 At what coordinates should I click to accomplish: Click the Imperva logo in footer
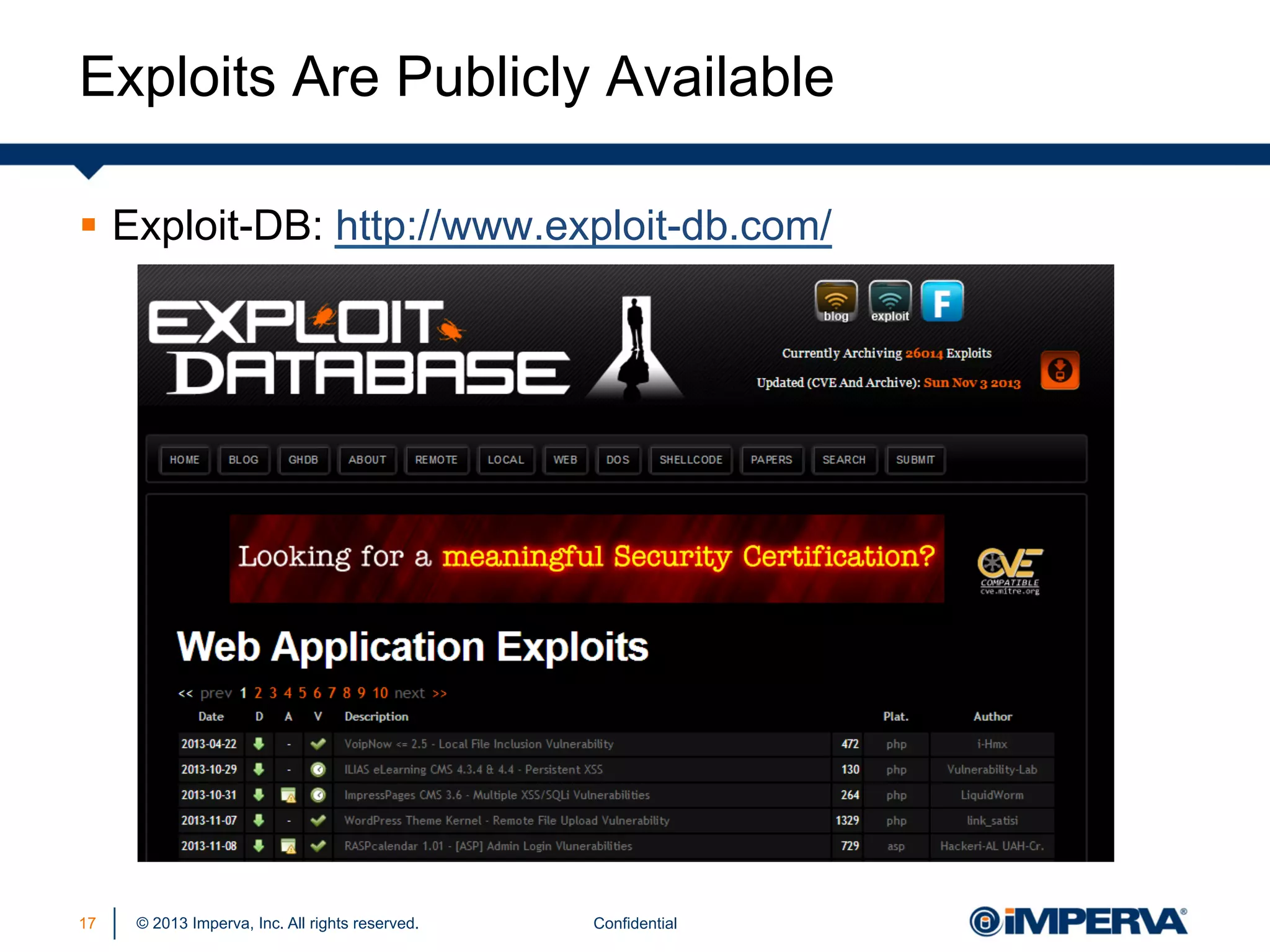tap(1078, 921)
